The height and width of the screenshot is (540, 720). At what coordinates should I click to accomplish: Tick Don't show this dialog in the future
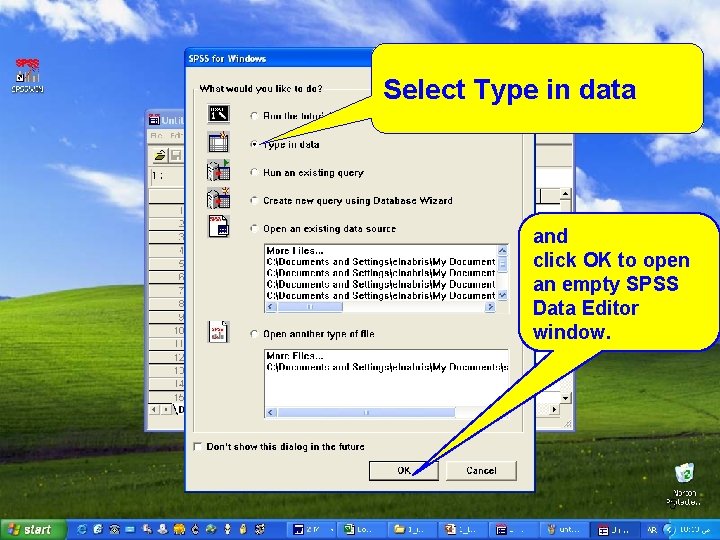pyautogui.click(x=198, y=446)
